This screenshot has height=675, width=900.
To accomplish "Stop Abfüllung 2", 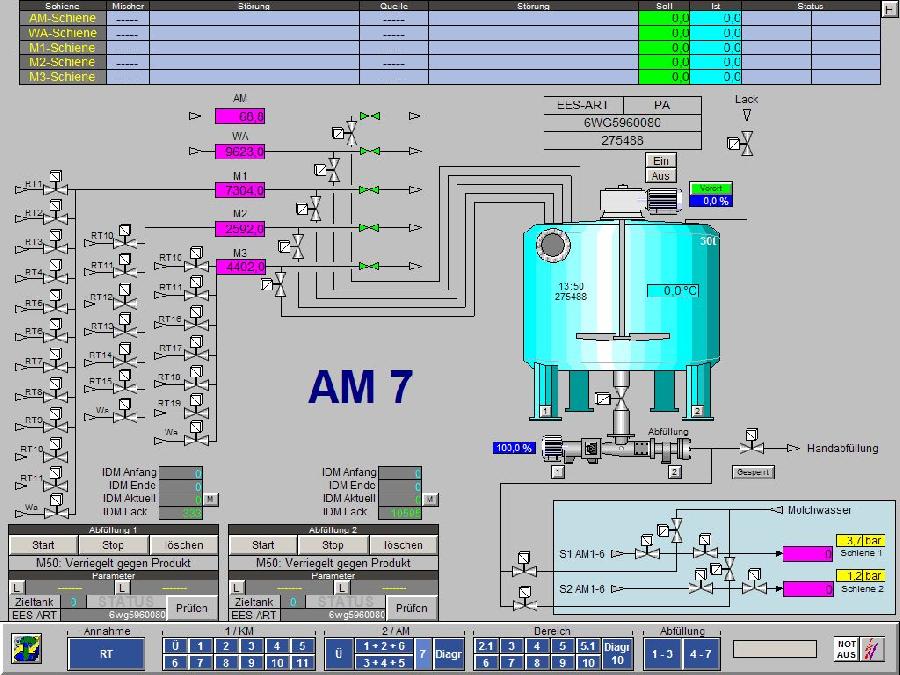I will [x=332, y=545].
